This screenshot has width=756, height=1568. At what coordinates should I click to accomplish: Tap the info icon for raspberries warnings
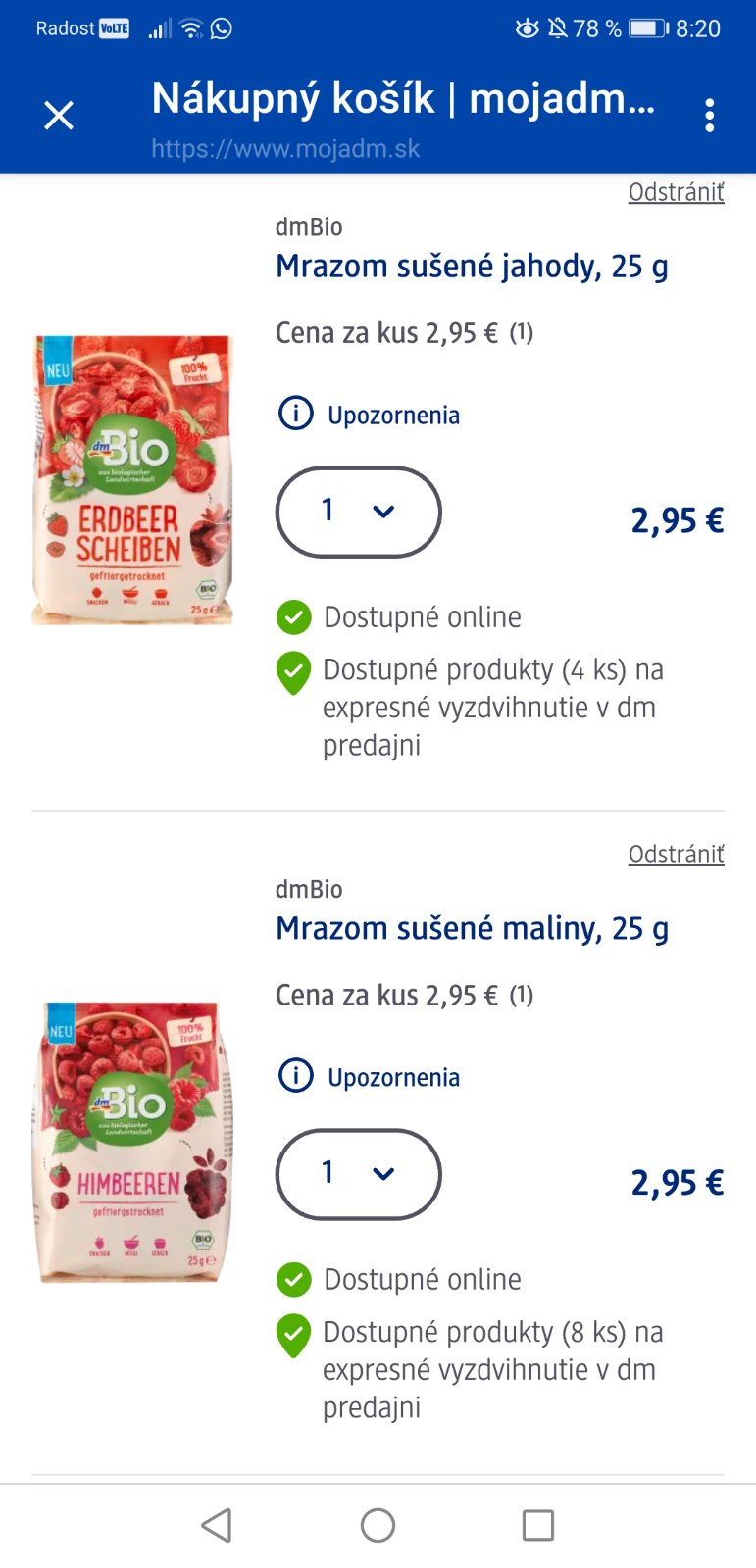[295, 1076]
